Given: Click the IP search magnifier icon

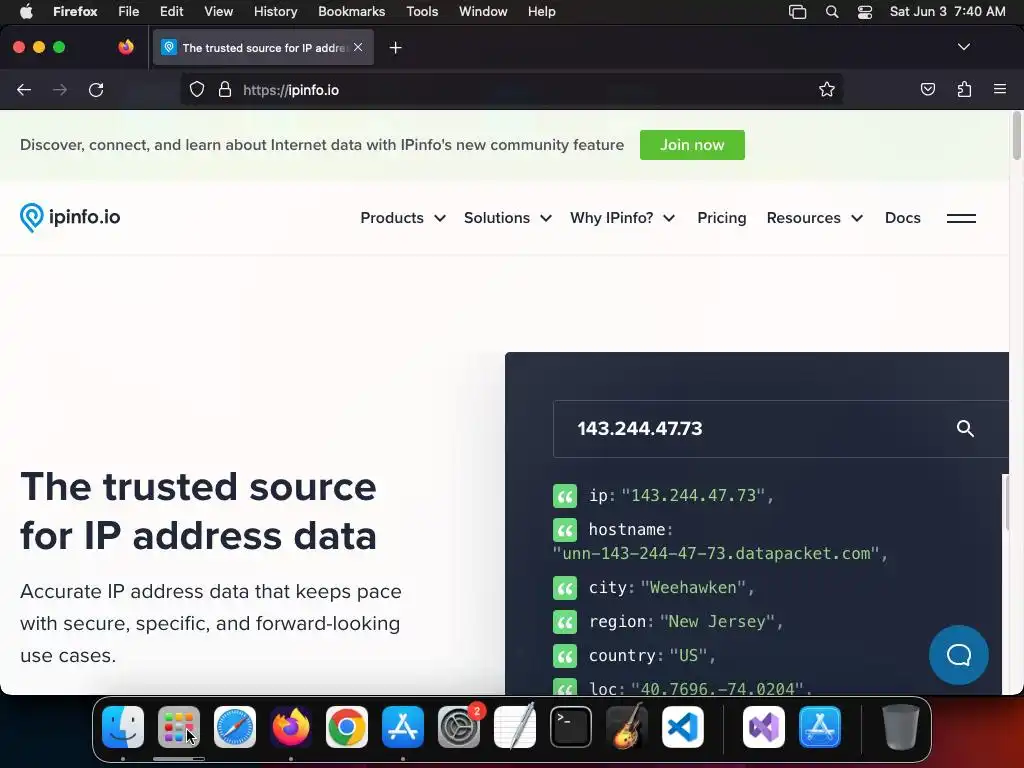Looking at the screenshot, I should pos(965,428).
